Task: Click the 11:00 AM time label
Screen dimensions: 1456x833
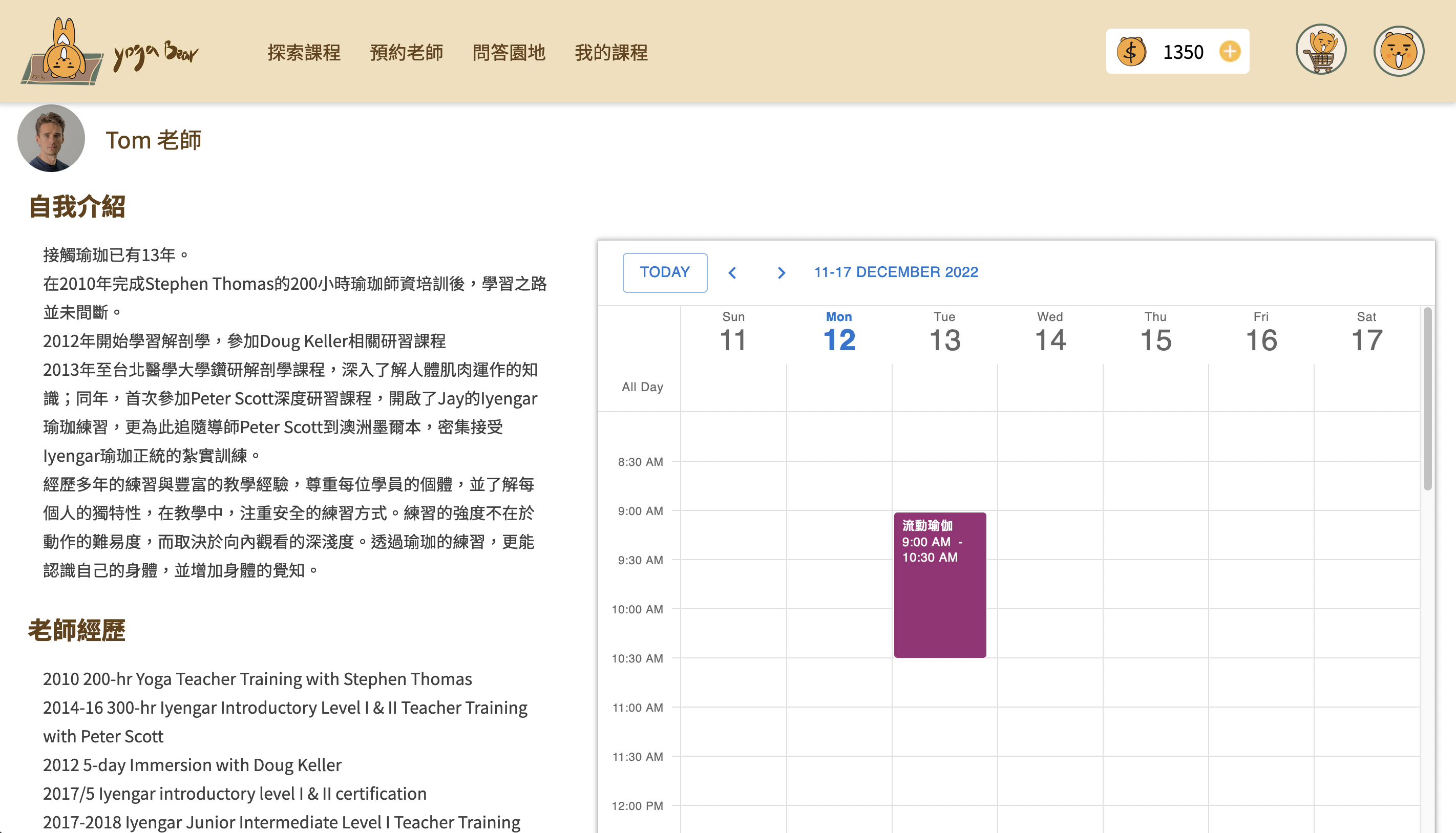Action: coord(638,708)
